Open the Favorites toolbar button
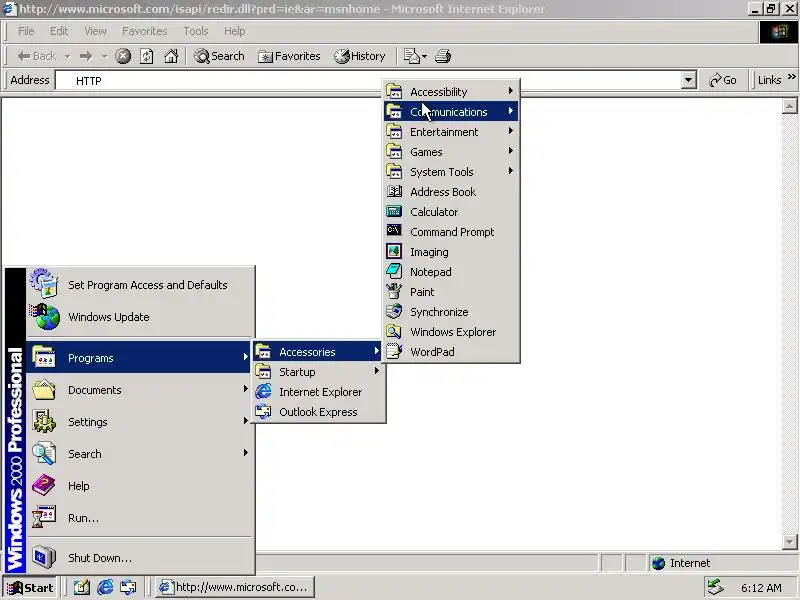 [289, 56]
